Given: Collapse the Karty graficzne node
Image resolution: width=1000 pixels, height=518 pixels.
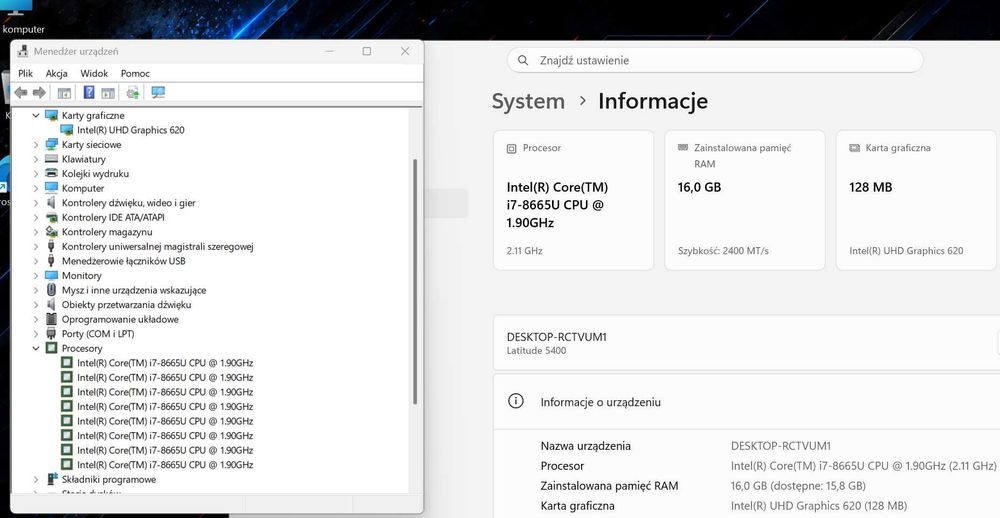Looking at the screenshot, I should point(36,115).
